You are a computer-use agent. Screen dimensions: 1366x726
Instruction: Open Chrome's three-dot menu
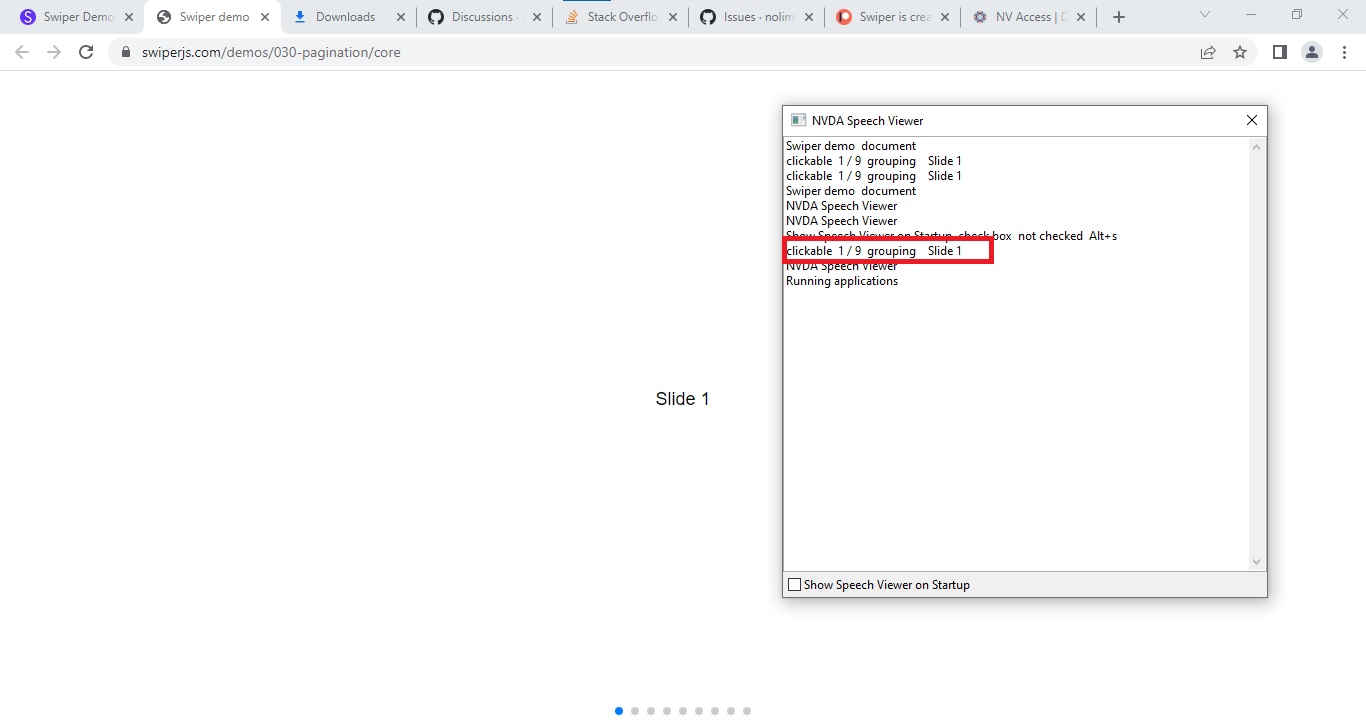[x=1345, y=52]
